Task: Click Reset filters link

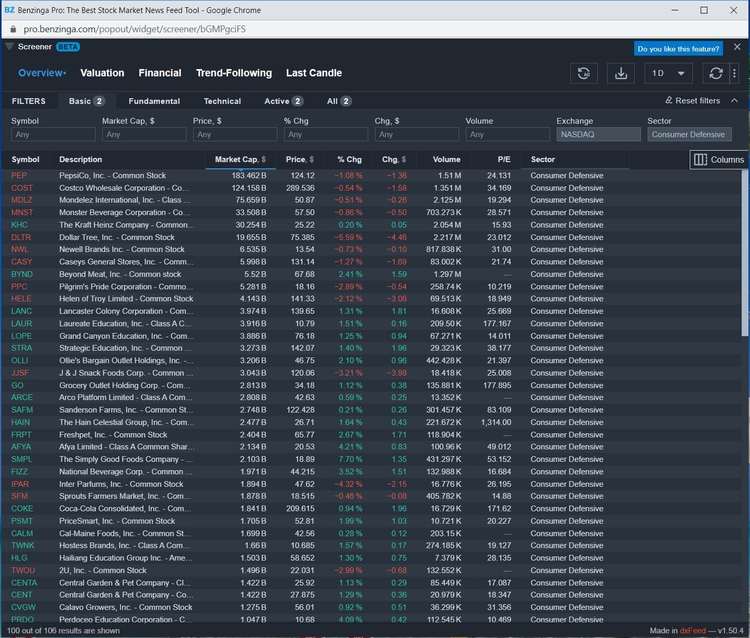Action: [x=692, y=100]
